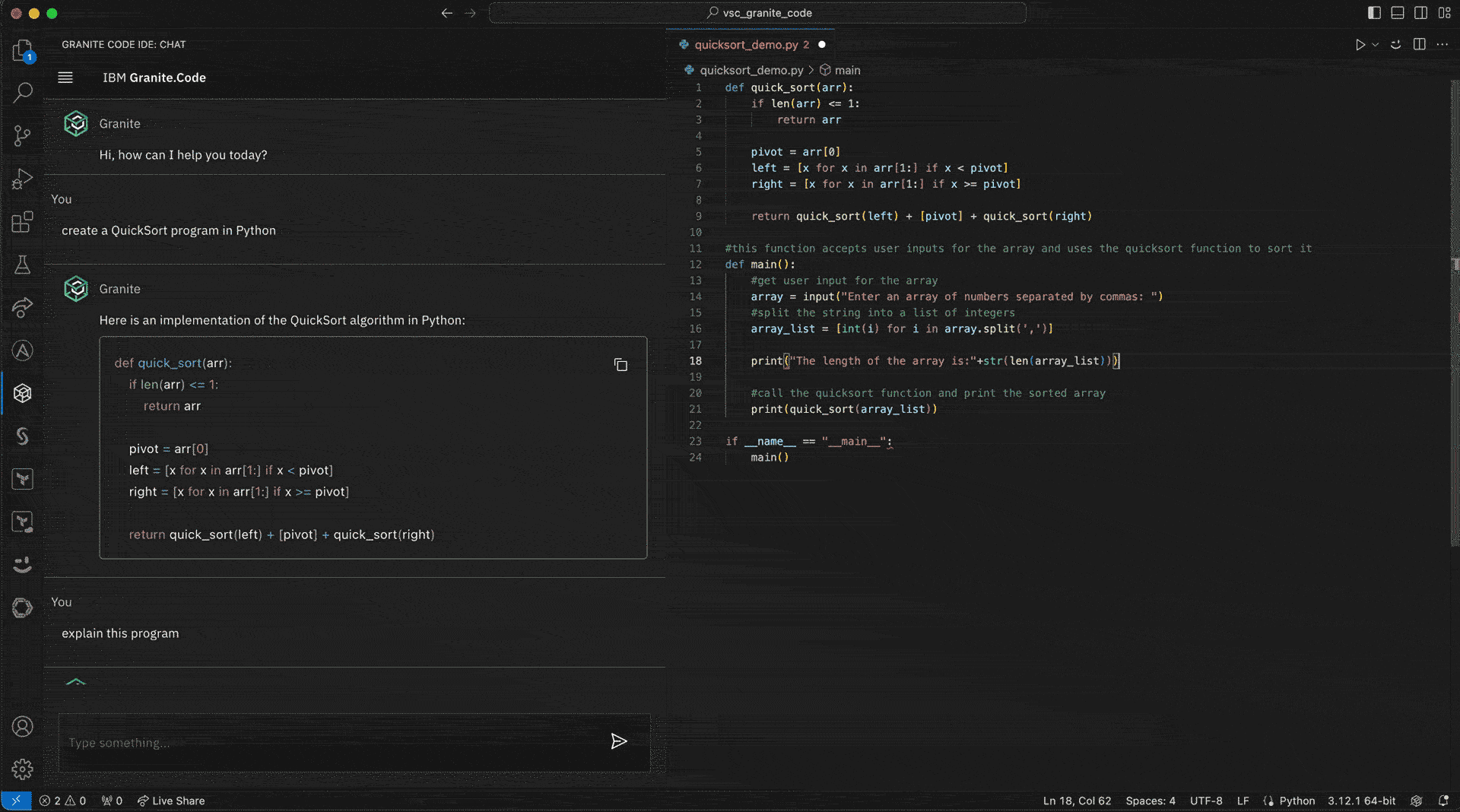1460x812 pixels.
Task: Send the chat message
Action: 618,741
